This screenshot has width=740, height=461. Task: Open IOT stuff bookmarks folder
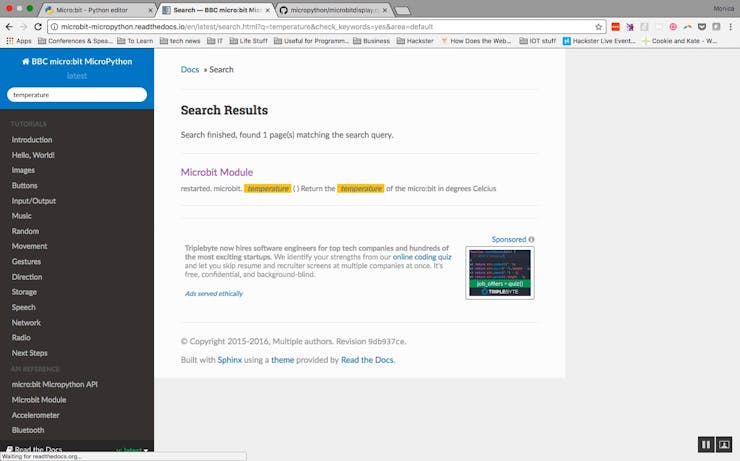pos(538,41)
